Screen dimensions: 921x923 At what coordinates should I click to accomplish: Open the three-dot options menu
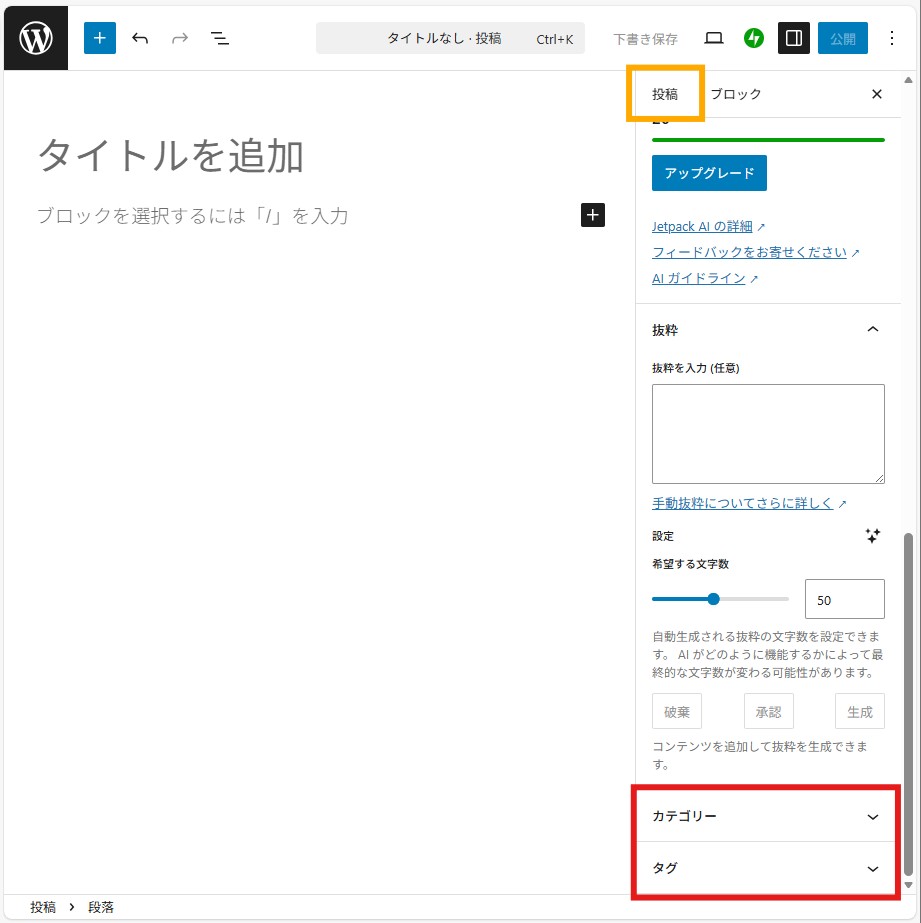(892, 38)
